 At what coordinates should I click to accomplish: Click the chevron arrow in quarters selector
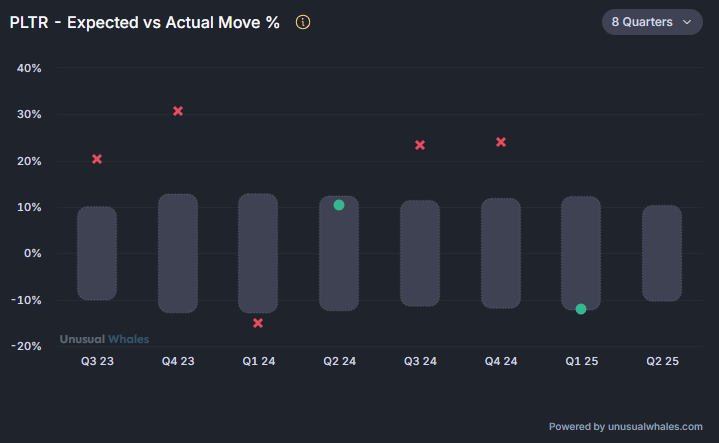coord(687,22)
